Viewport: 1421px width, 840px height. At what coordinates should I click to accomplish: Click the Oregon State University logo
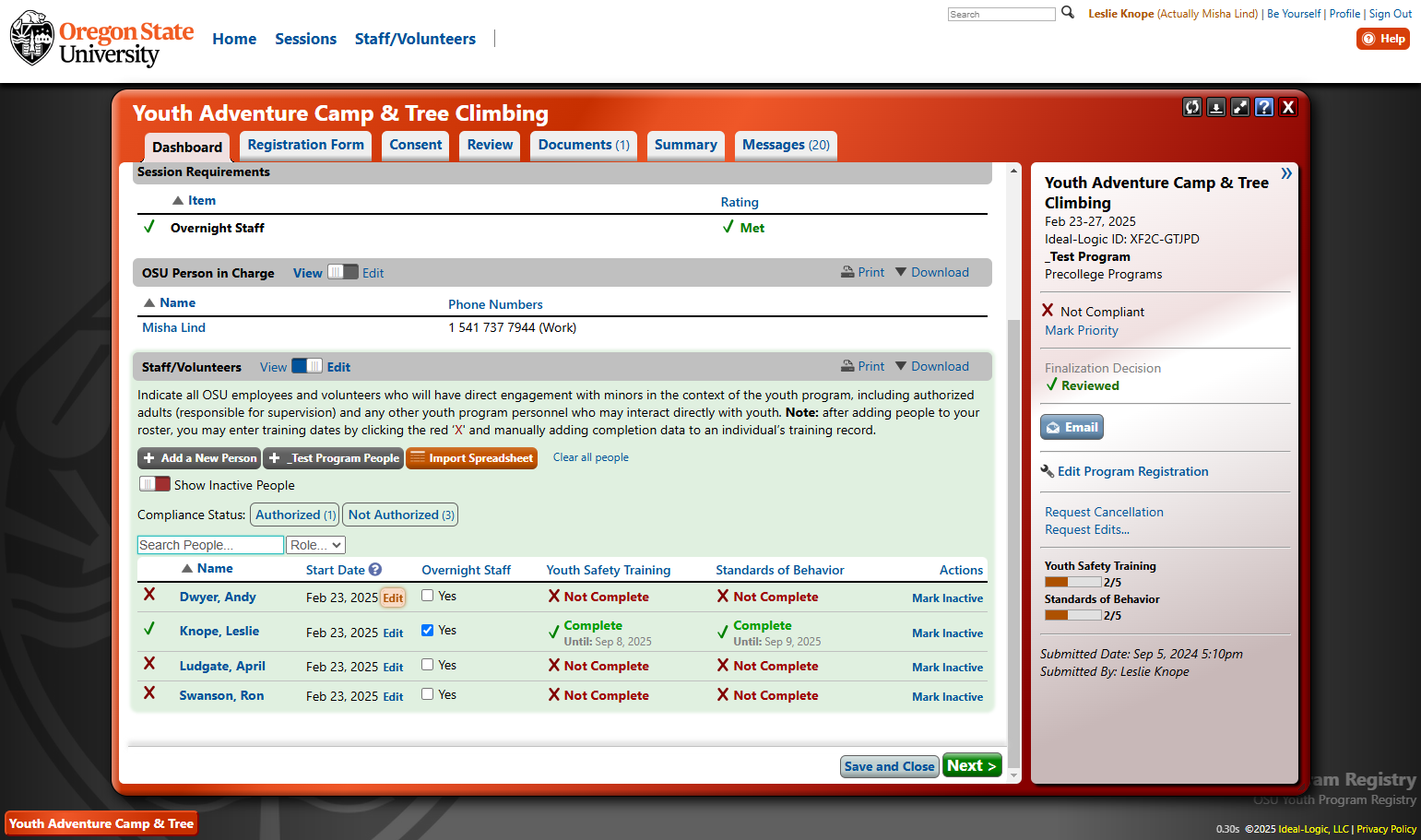click(102, 39)
